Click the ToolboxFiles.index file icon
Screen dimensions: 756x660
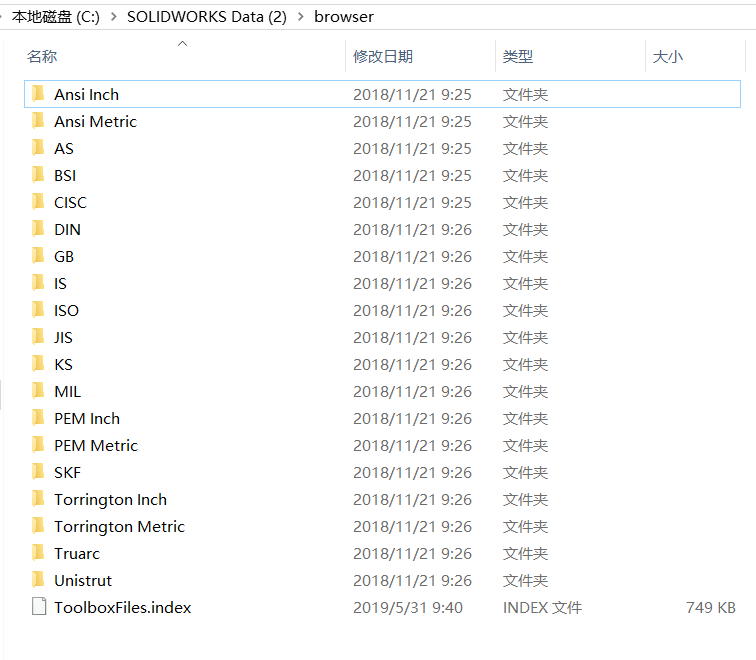click(x=39, y=607)
